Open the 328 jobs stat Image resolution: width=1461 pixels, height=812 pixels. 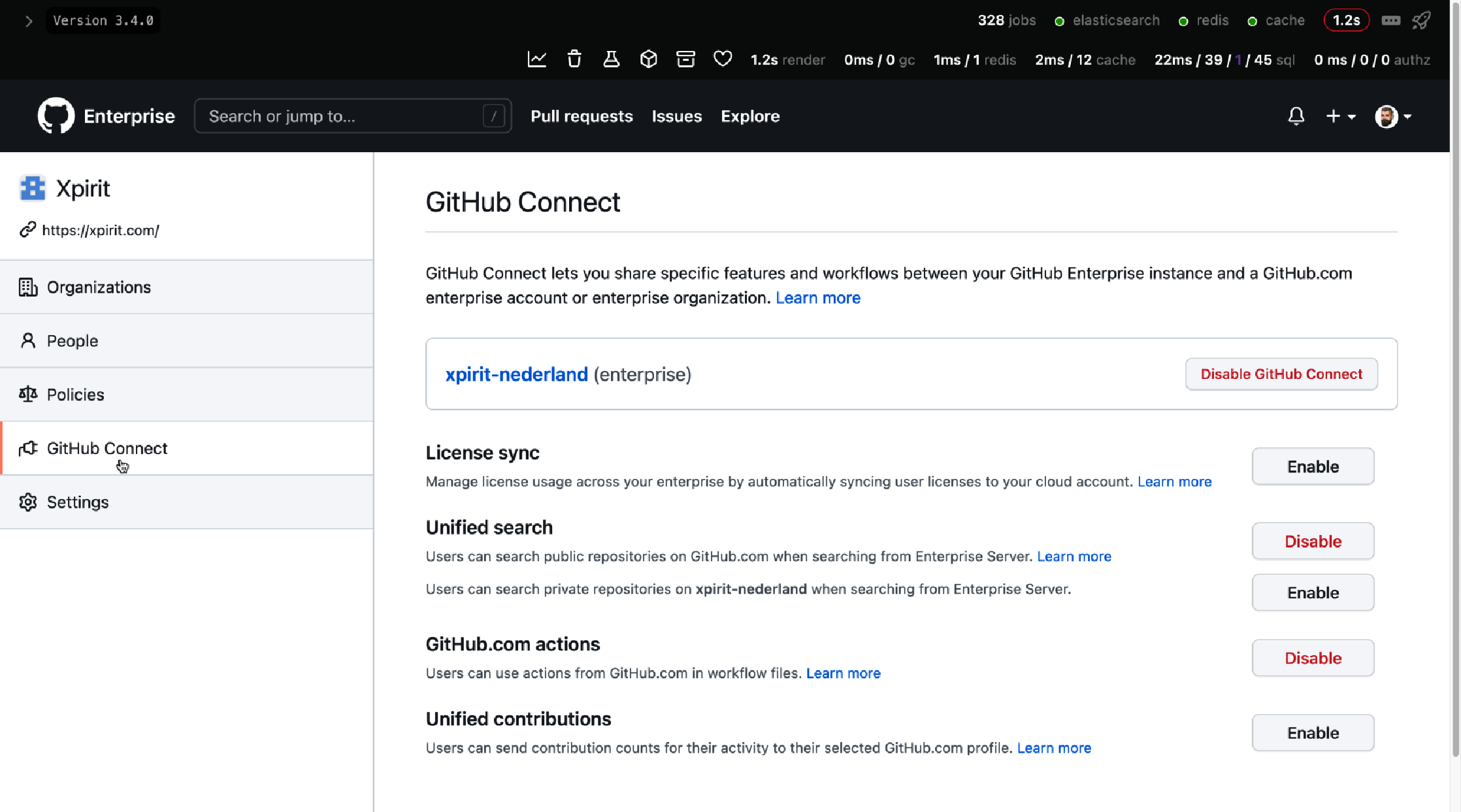pos(1006,21)
